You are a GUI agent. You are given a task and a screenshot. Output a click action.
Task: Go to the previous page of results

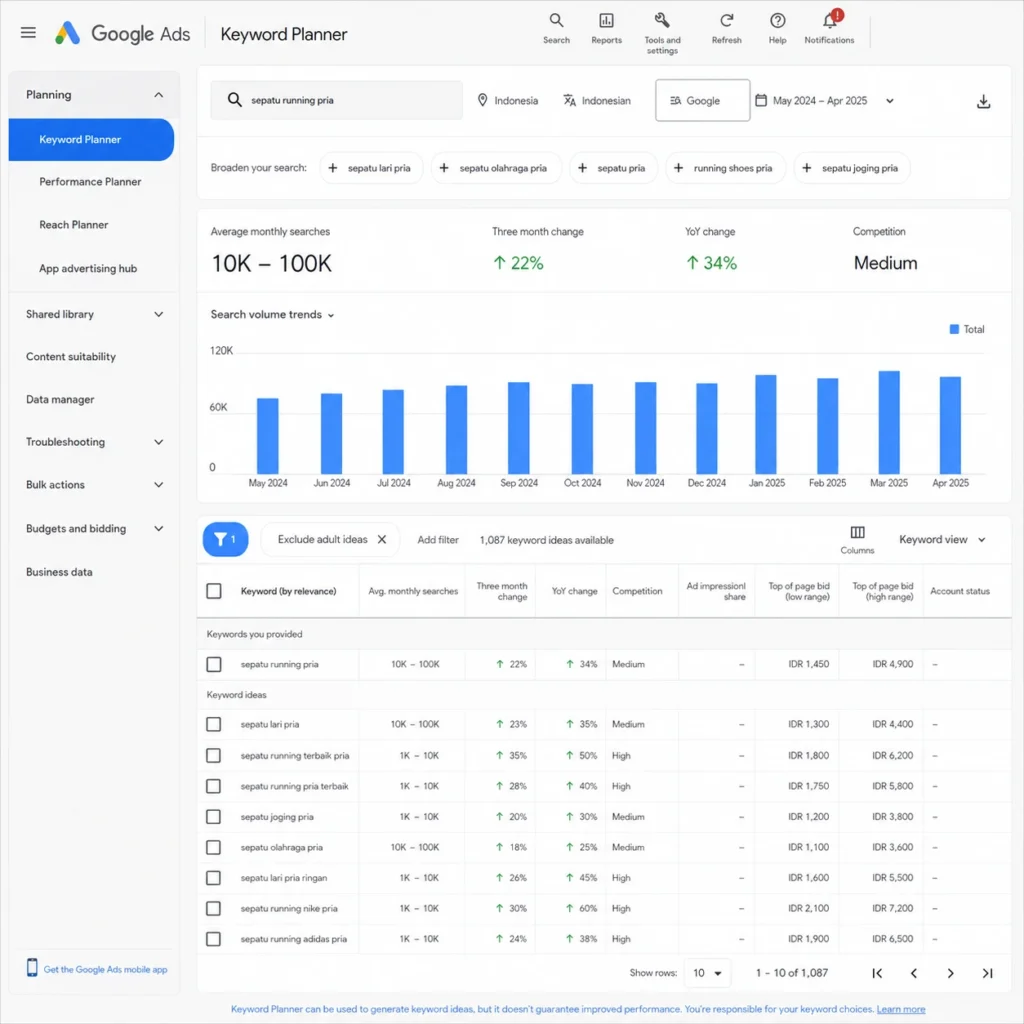(914, 973)
